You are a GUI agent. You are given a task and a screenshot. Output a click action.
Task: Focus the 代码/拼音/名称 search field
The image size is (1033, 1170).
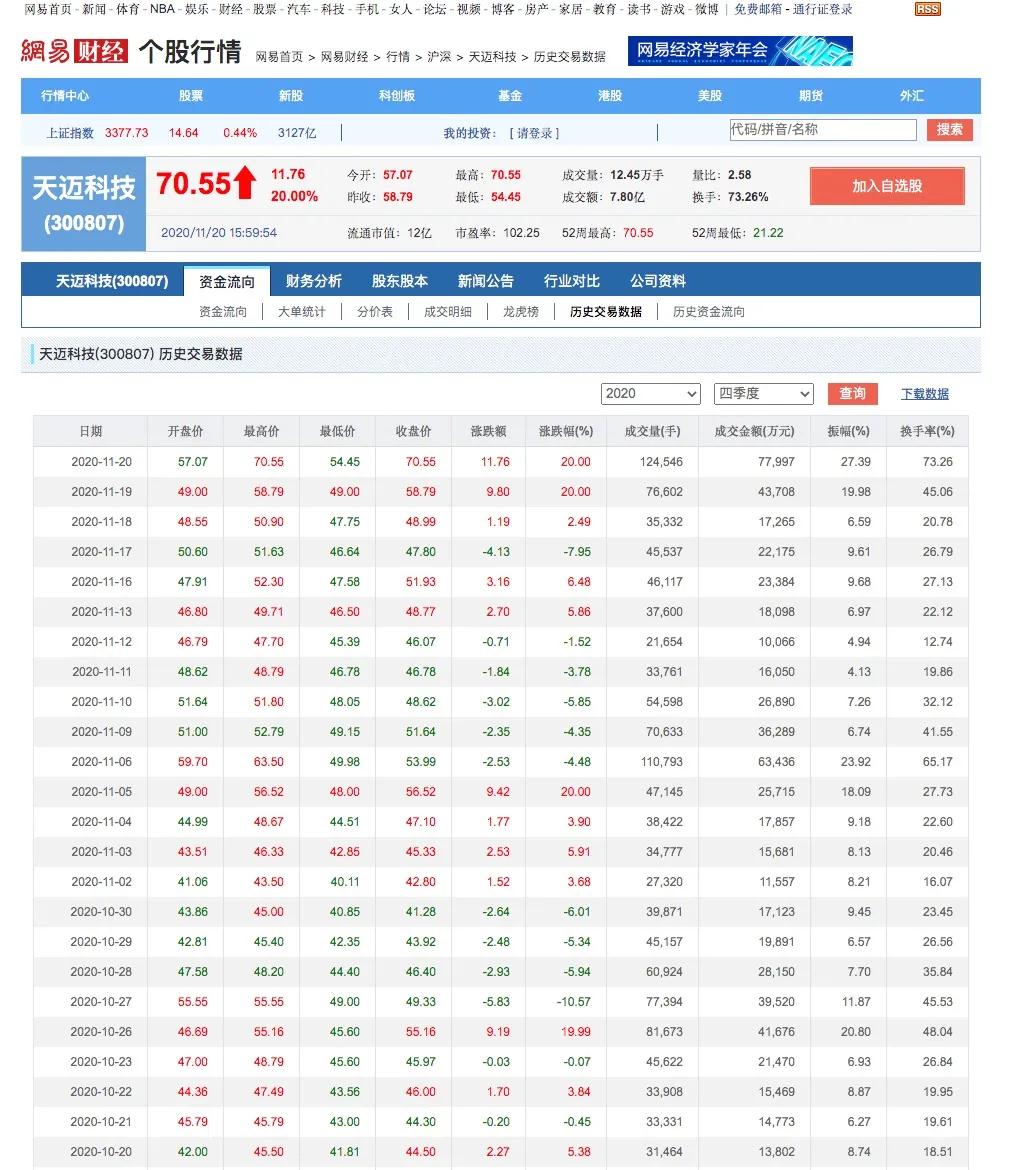coord(823,129)
